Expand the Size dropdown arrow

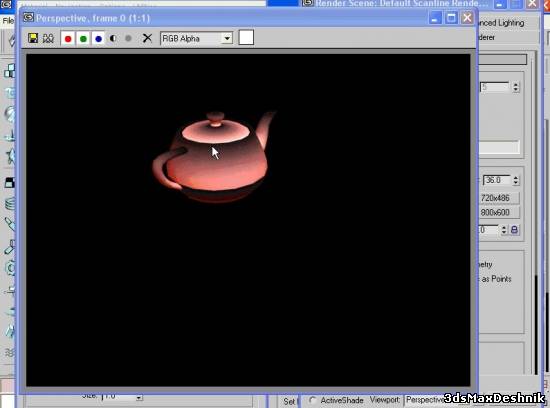(139, 397)
